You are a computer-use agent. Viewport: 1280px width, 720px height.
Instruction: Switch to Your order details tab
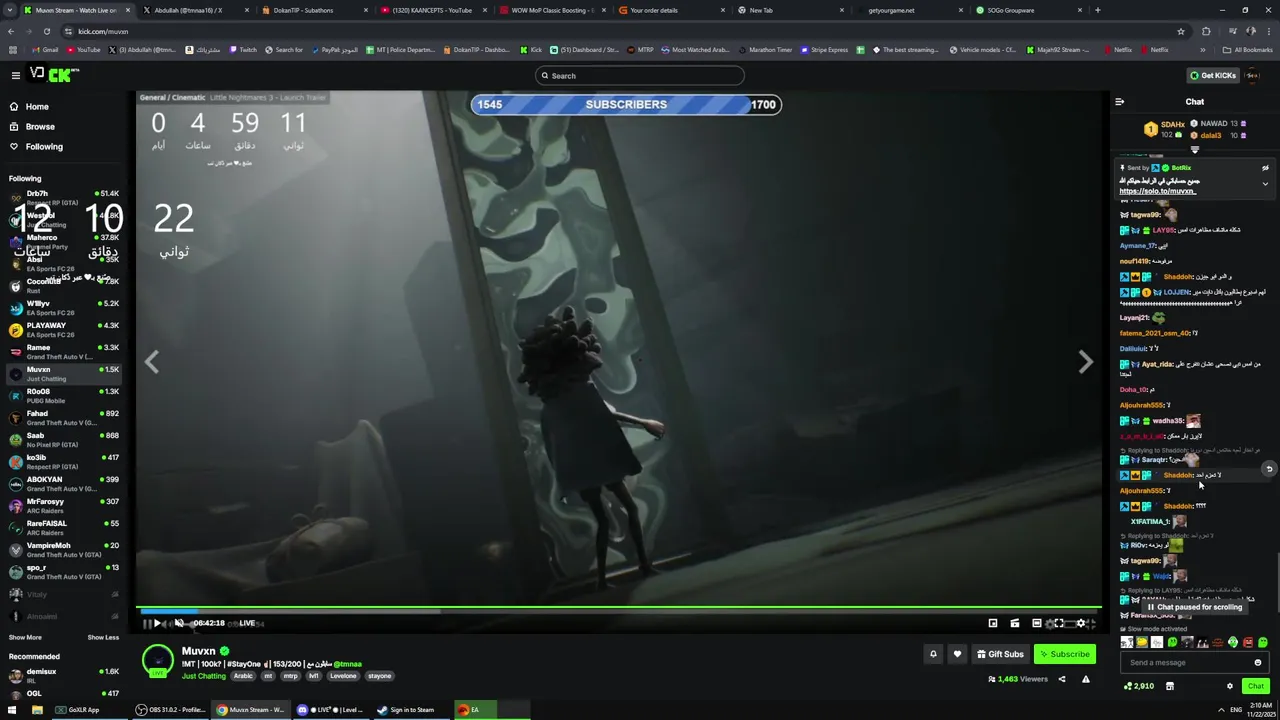pyautogui.click(x=672, y=10)
